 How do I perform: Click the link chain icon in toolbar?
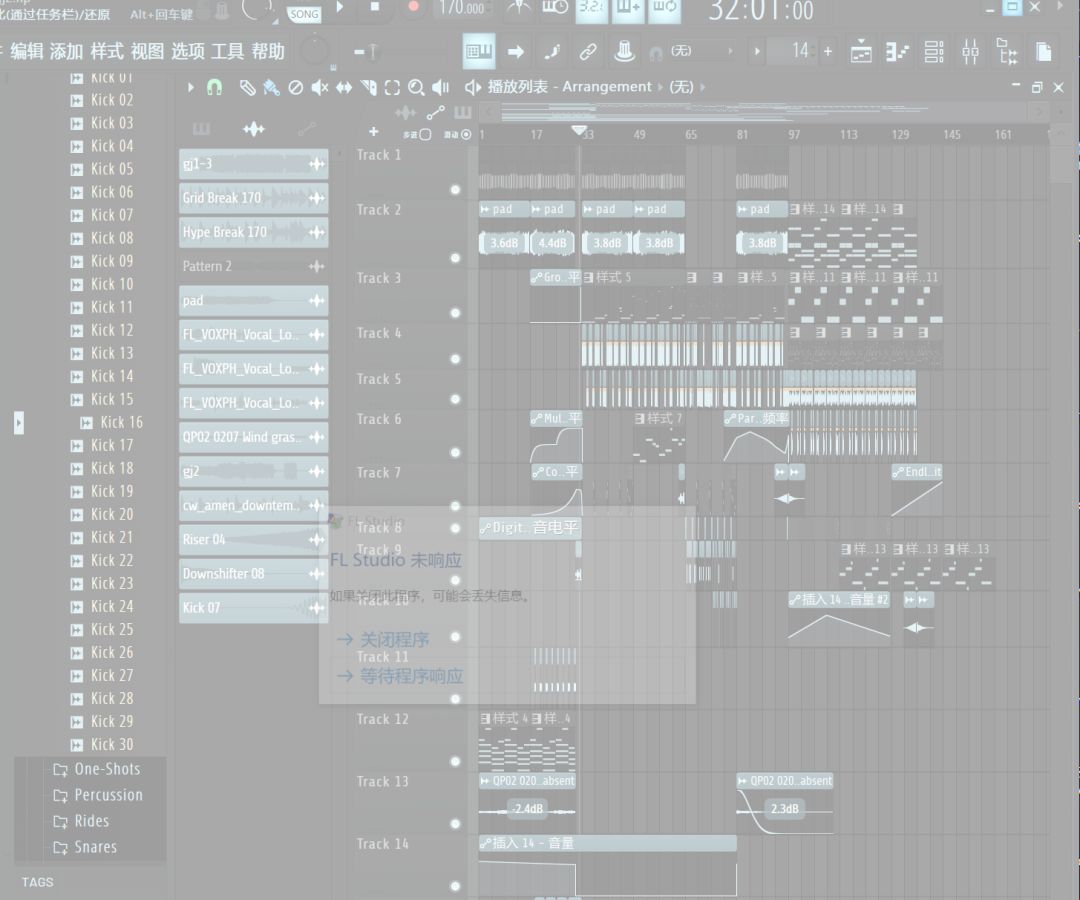tap(588, 52)
